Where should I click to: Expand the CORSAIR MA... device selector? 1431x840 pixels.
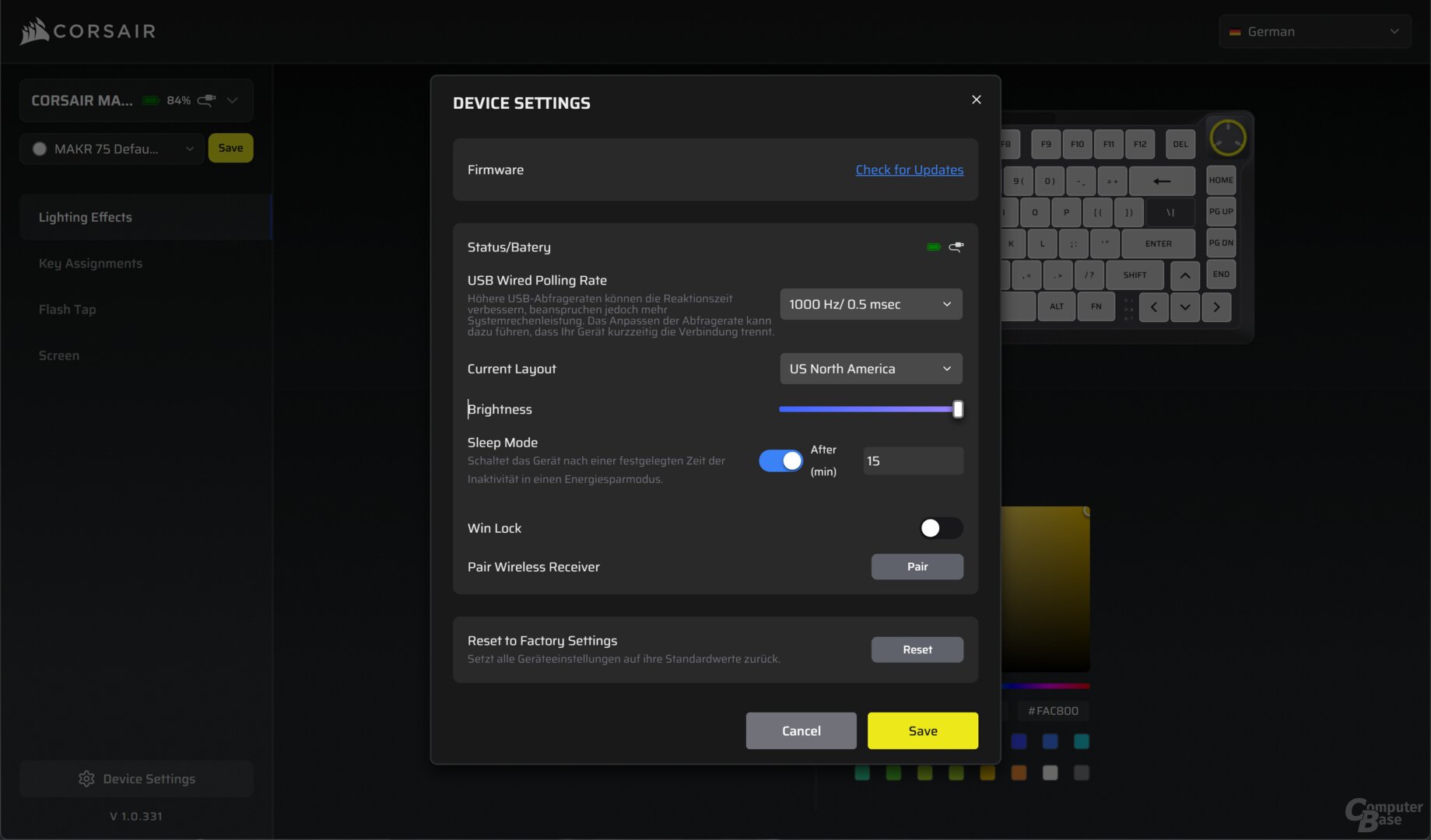tap(136, 100)
